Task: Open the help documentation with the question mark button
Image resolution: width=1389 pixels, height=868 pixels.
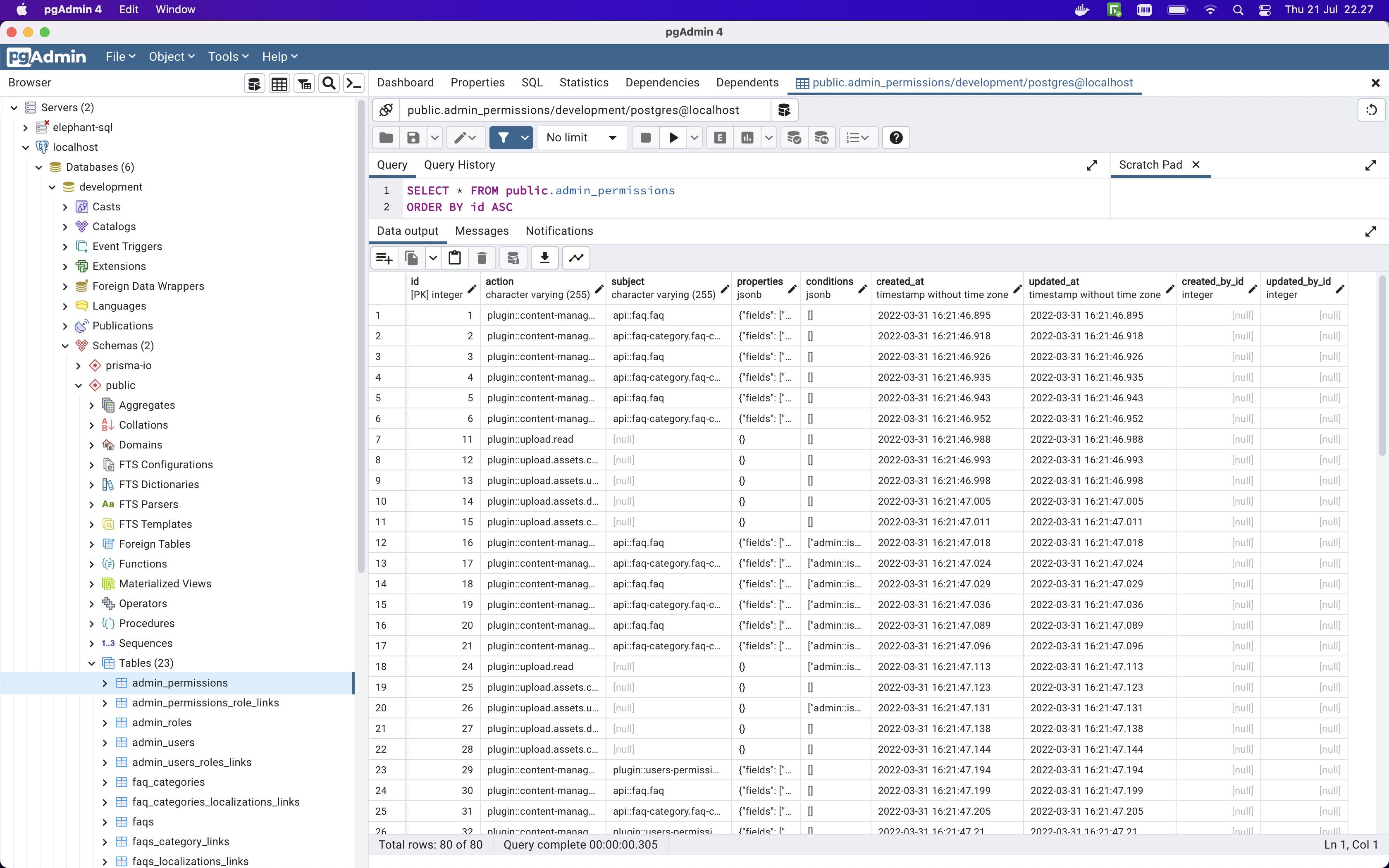Action: 895,138
